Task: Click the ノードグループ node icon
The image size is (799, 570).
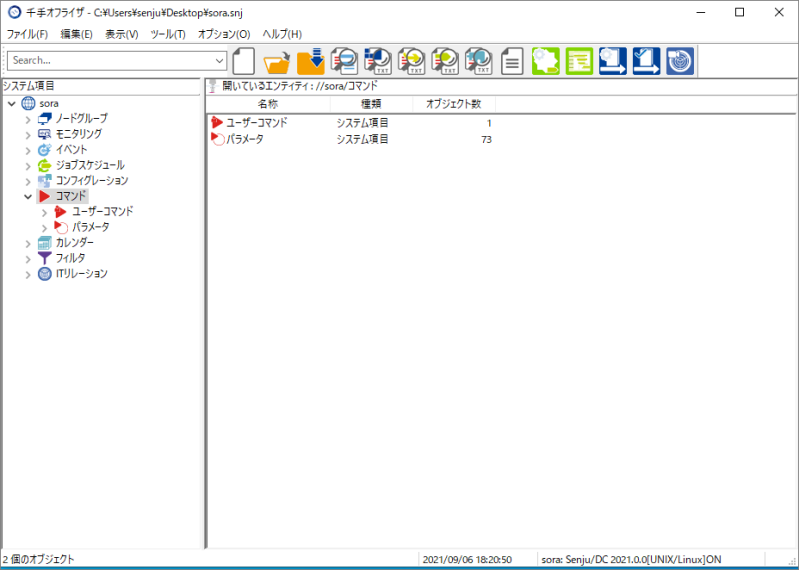Action: [45, 119]
